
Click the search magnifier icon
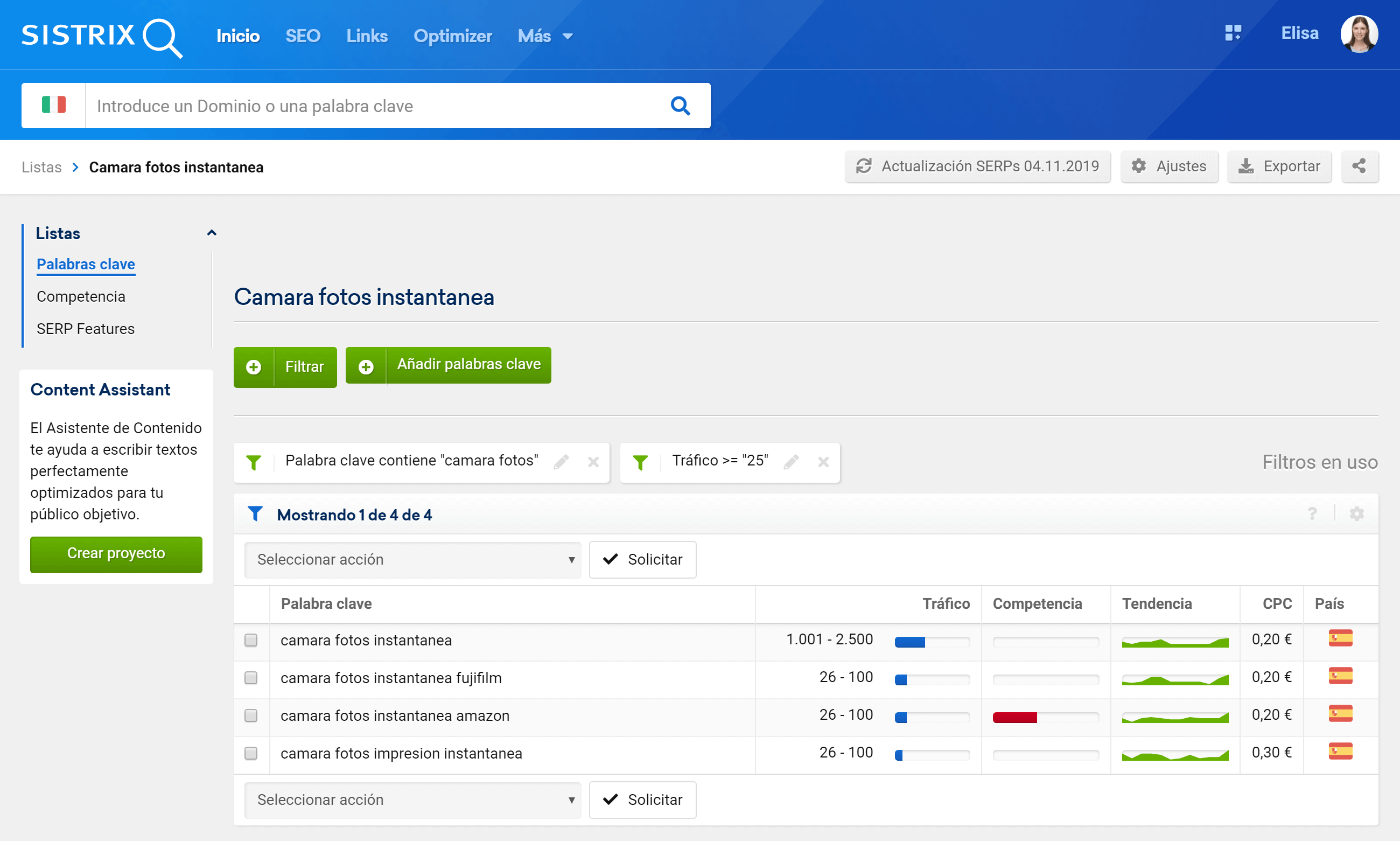[680, 106]
